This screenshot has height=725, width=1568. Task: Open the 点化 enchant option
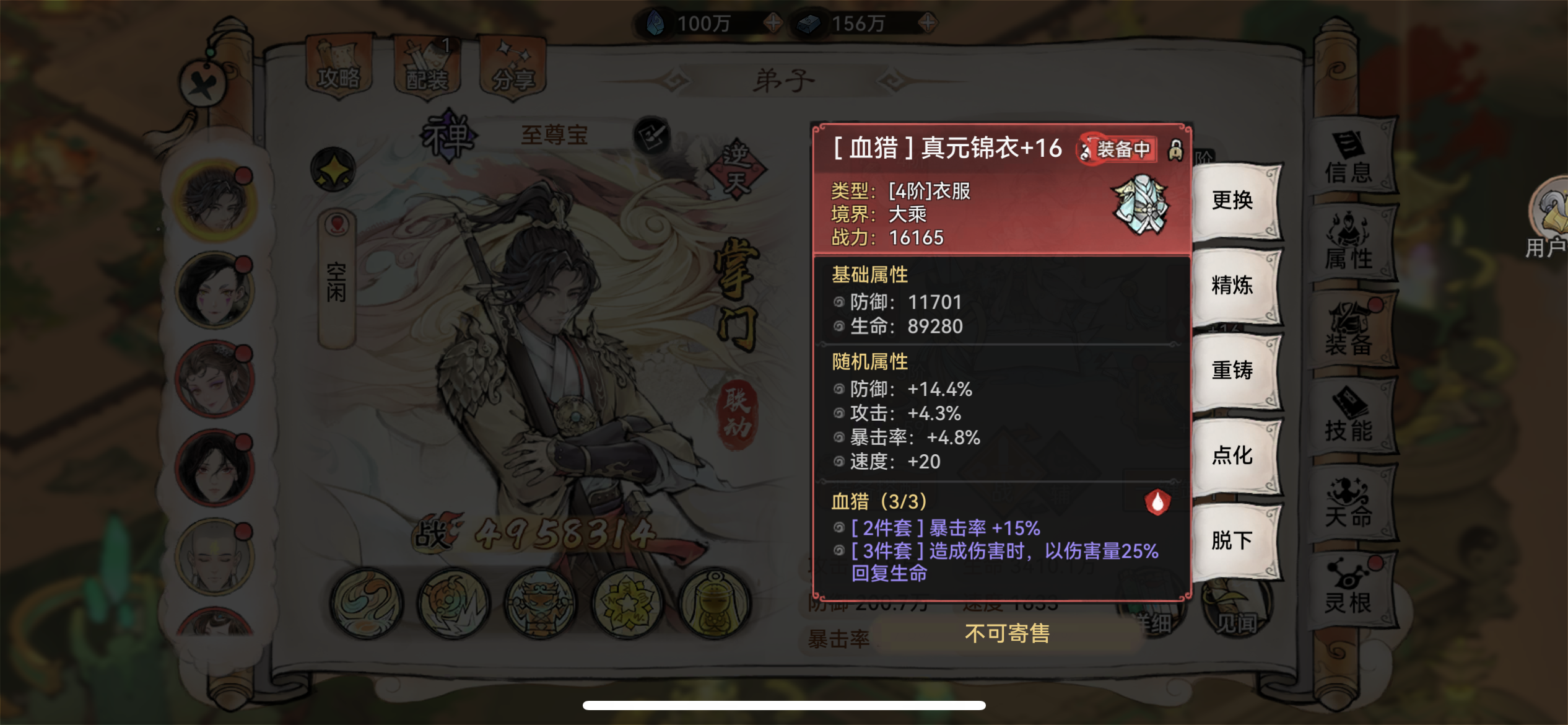tap(1235, 455)
